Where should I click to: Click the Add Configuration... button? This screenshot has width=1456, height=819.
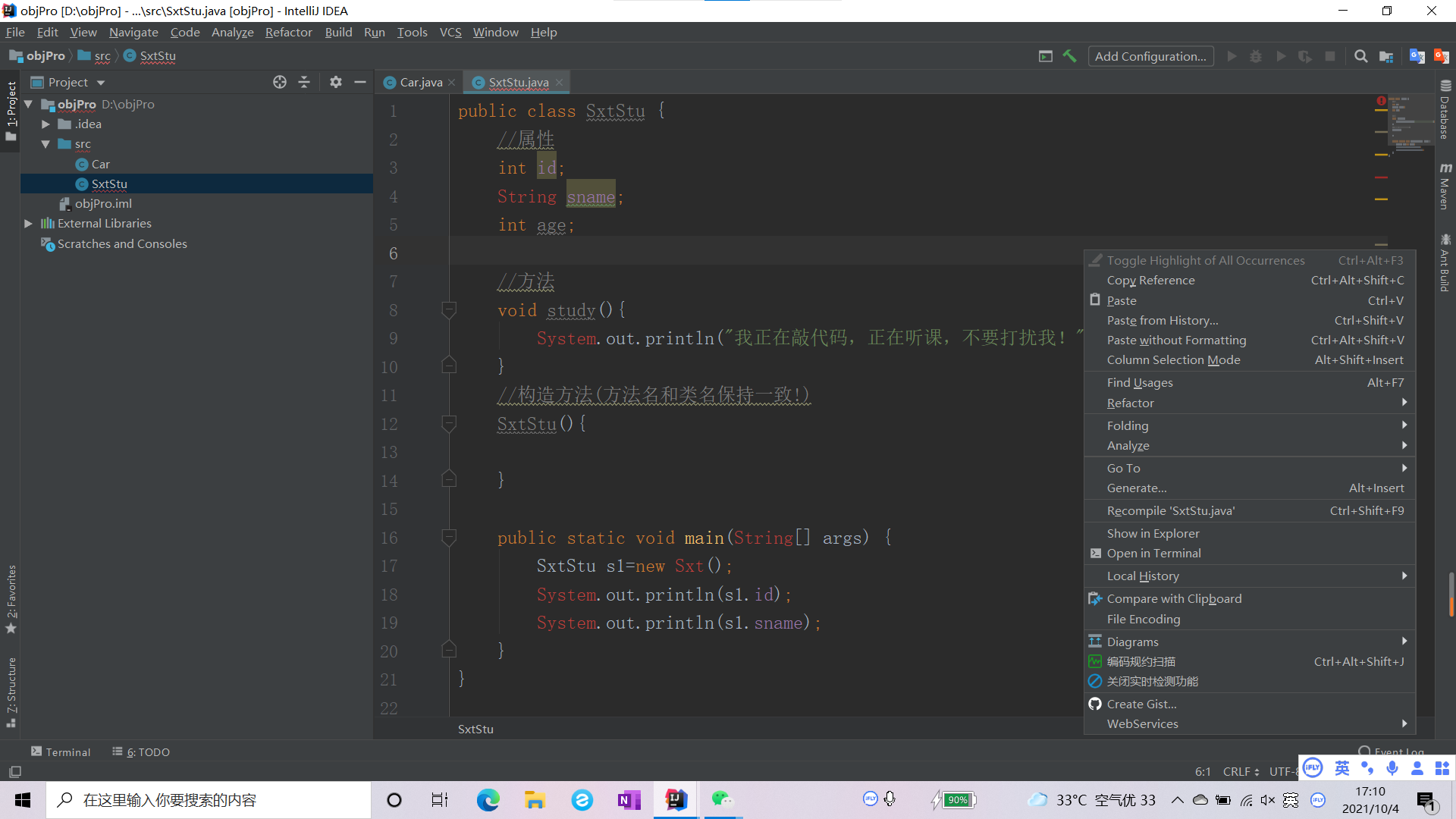[1150, 56]
